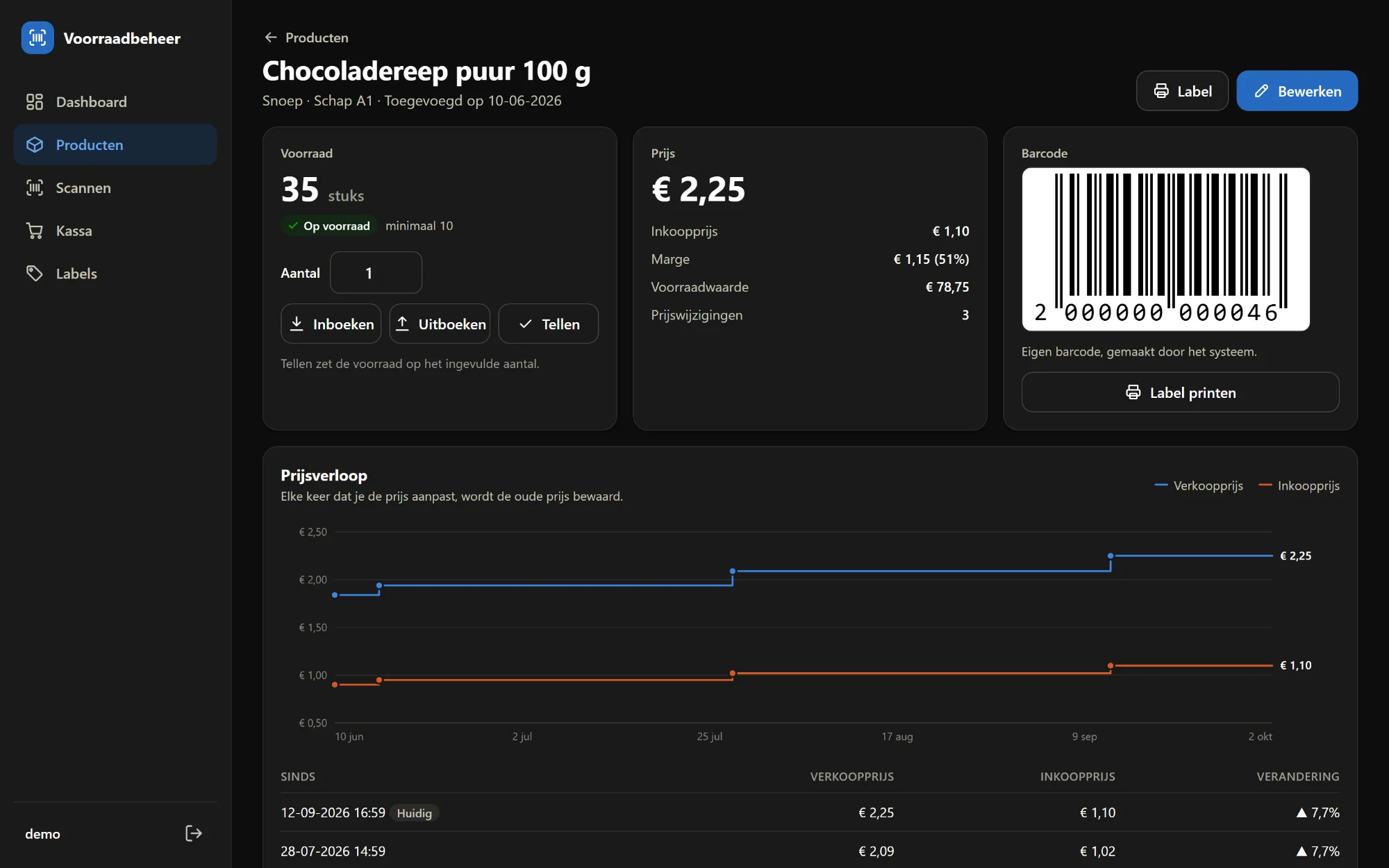Click the printer icon in Label printen
This screenshot has width=1389, height=868.
point(1133,392)
